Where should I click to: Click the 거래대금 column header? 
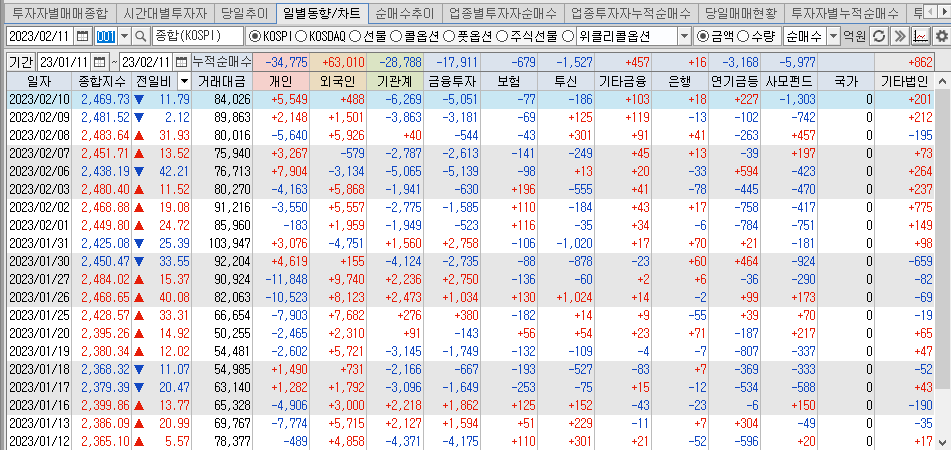(222, 81)
